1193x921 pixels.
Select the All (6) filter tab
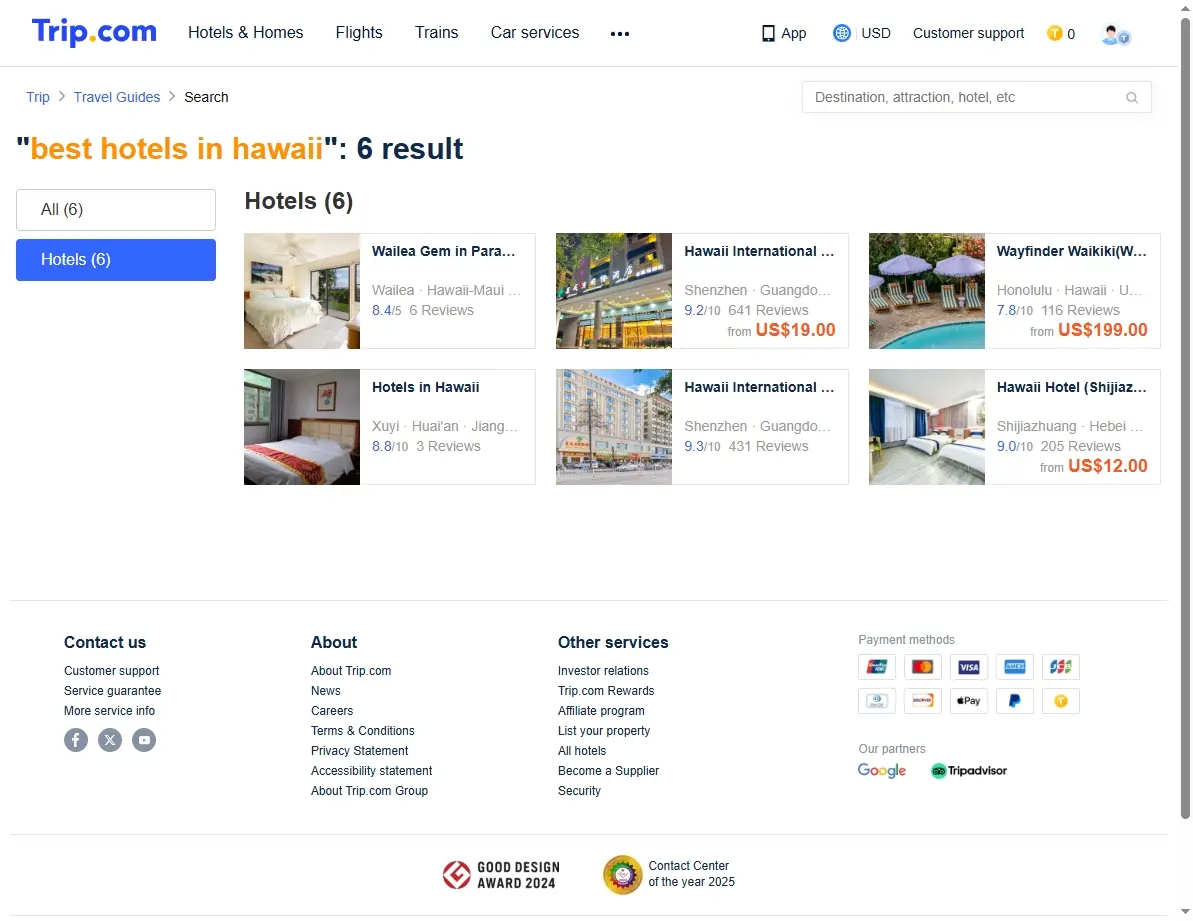click(116, 209)
